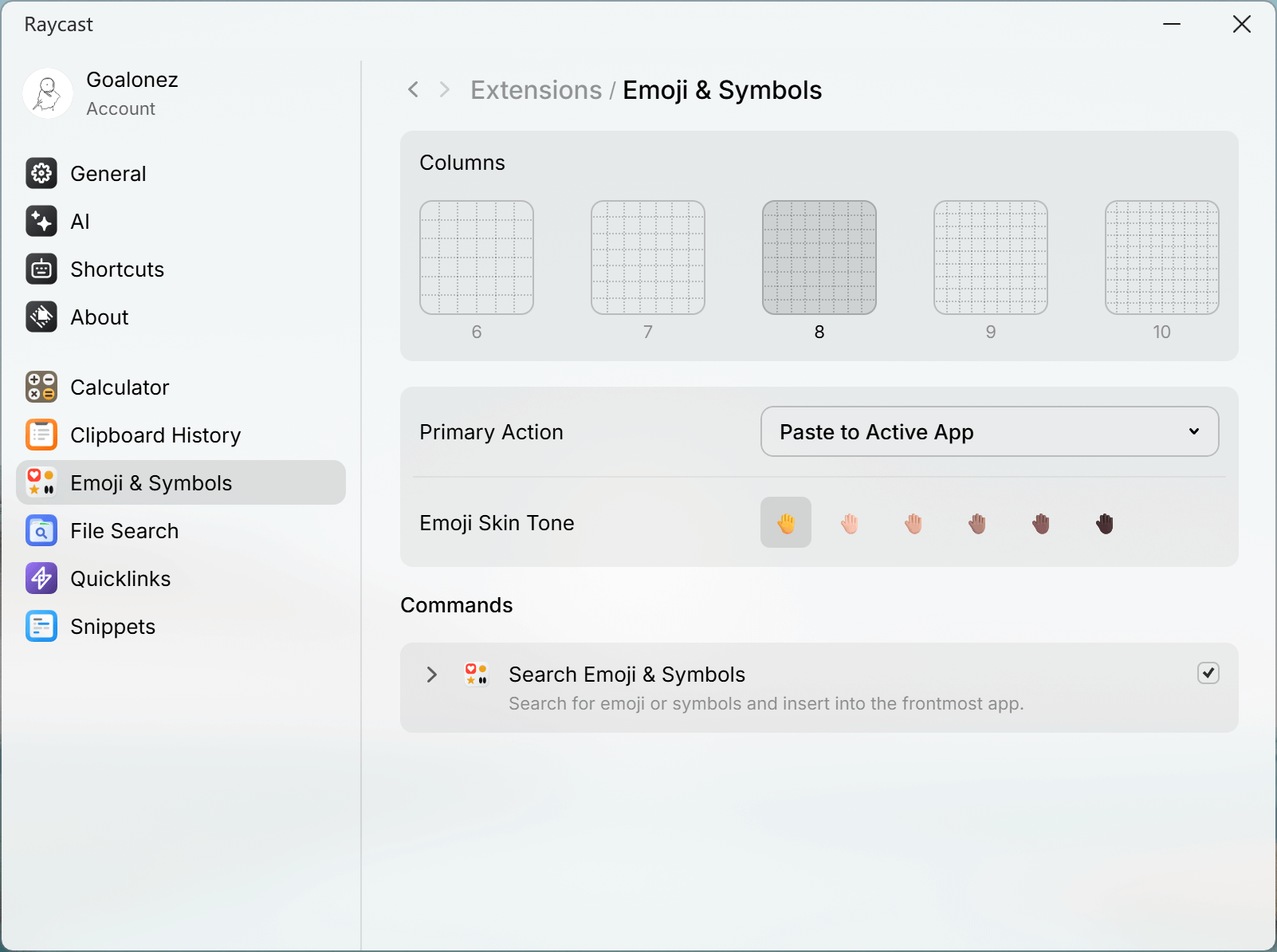This screenshot has width=1277, height=952.
Task: Open General settings
Action: pyautogui.click(x=181, y=173)
